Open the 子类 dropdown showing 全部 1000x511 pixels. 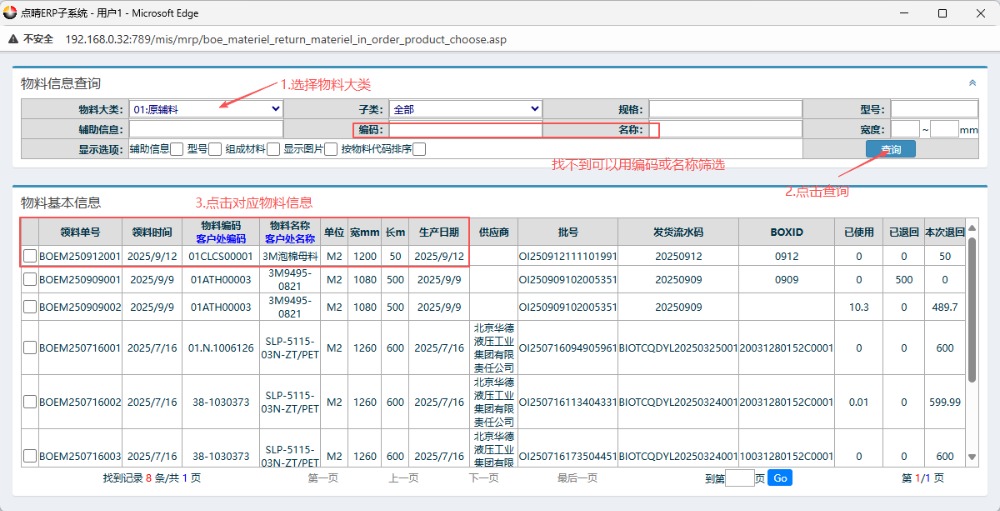click(x=465, y=109)
